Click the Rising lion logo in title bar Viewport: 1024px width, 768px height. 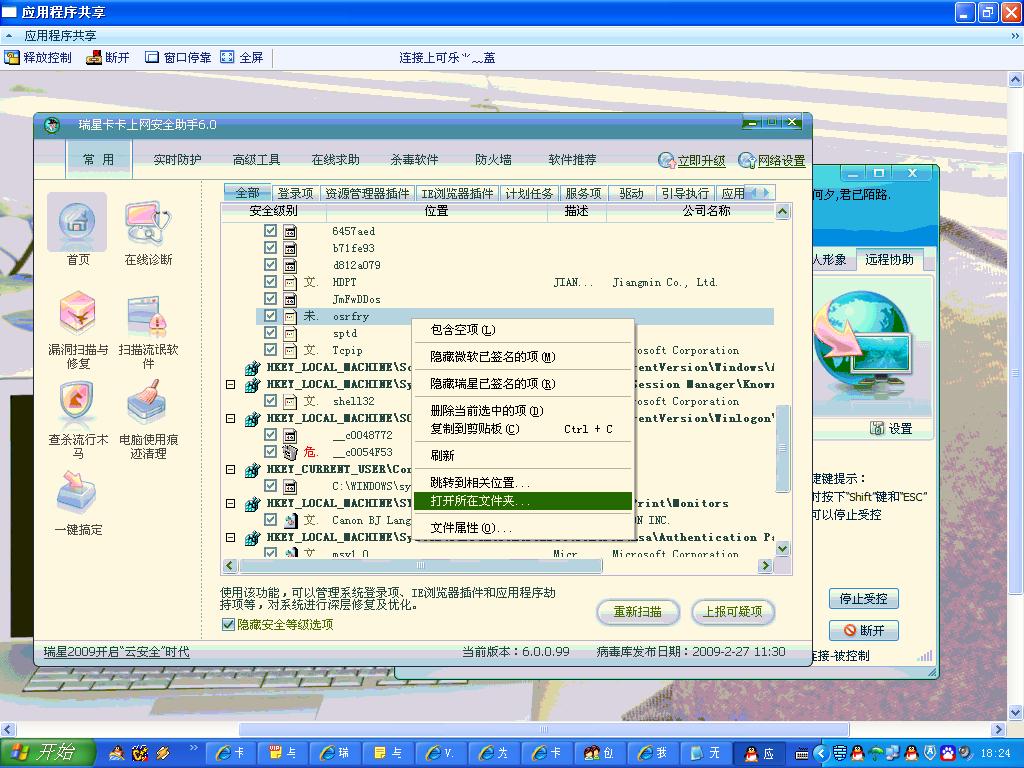(x=52, y=124)
